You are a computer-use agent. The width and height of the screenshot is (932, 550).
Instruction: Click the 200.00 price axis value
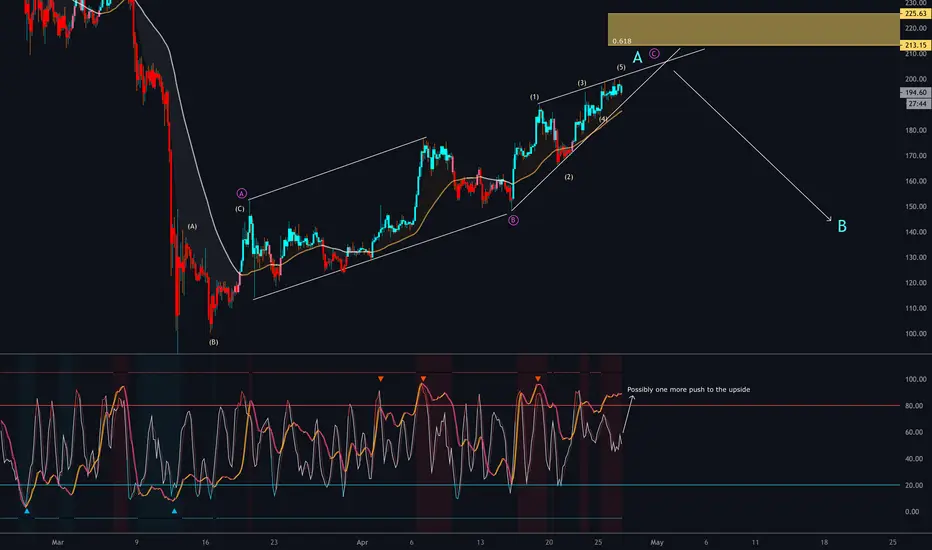tap(915, 79)
